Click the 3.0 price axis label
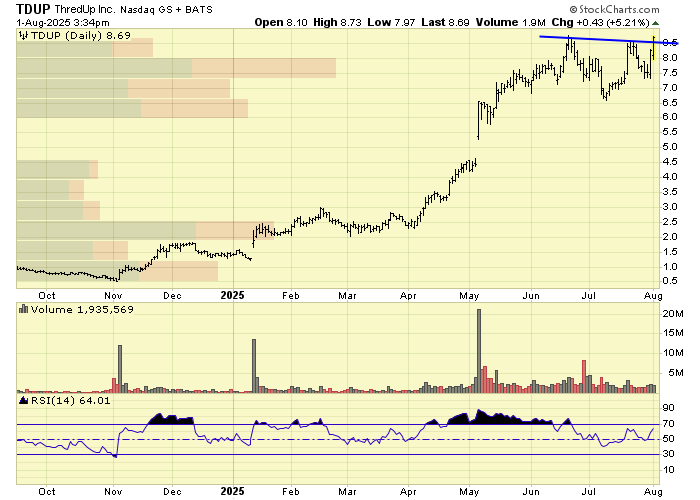Viewport: 700px width, 500px height. [670, 207]
